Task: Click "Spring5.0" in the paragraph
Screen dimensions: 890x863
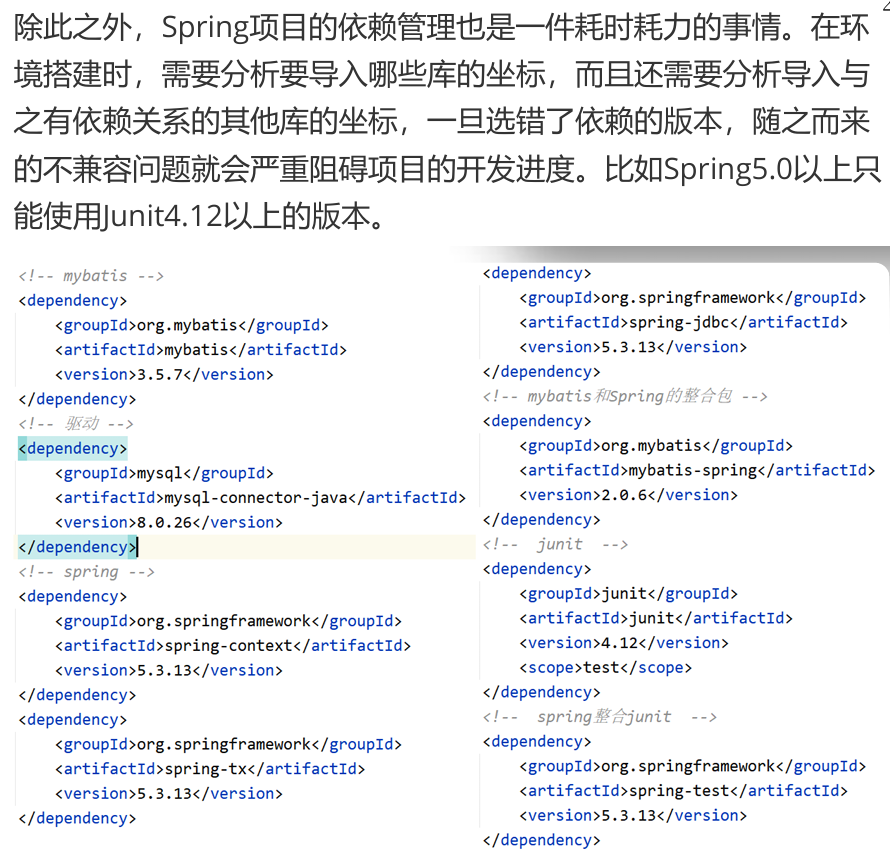Action: tap(728, 169)
